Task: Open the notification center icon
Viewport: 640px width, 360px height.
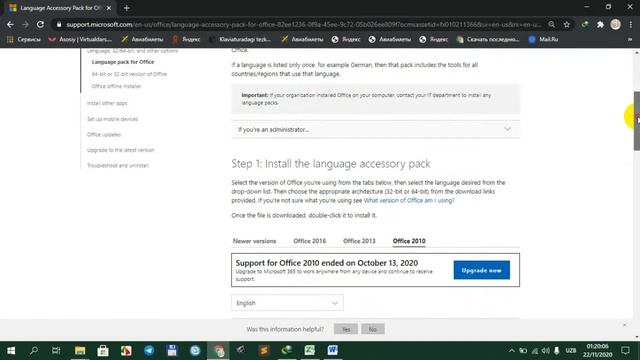Action: click(x=625, y=350)
